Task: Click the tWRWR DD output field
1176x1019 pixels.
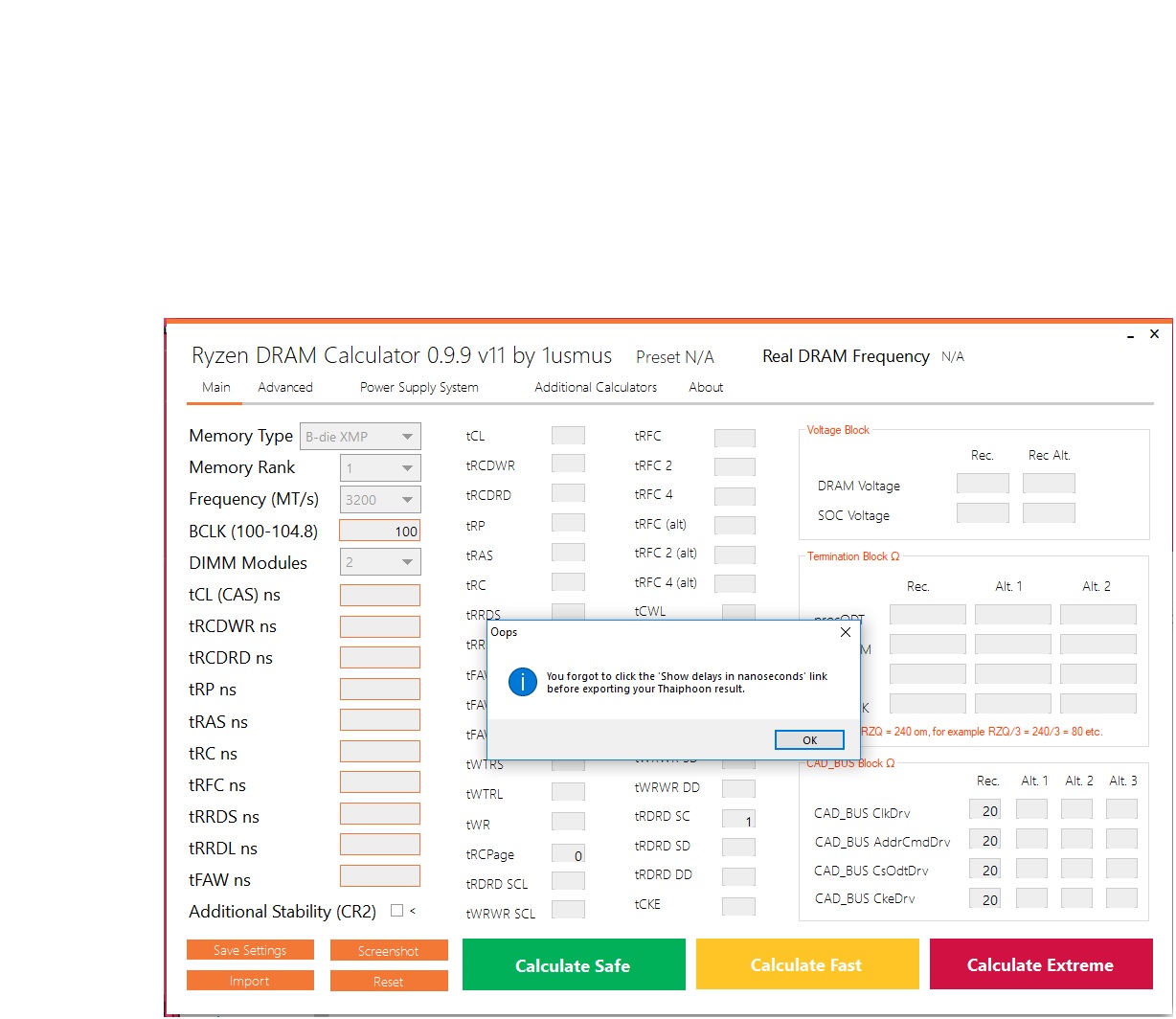Action: click(x=738, y=789)
